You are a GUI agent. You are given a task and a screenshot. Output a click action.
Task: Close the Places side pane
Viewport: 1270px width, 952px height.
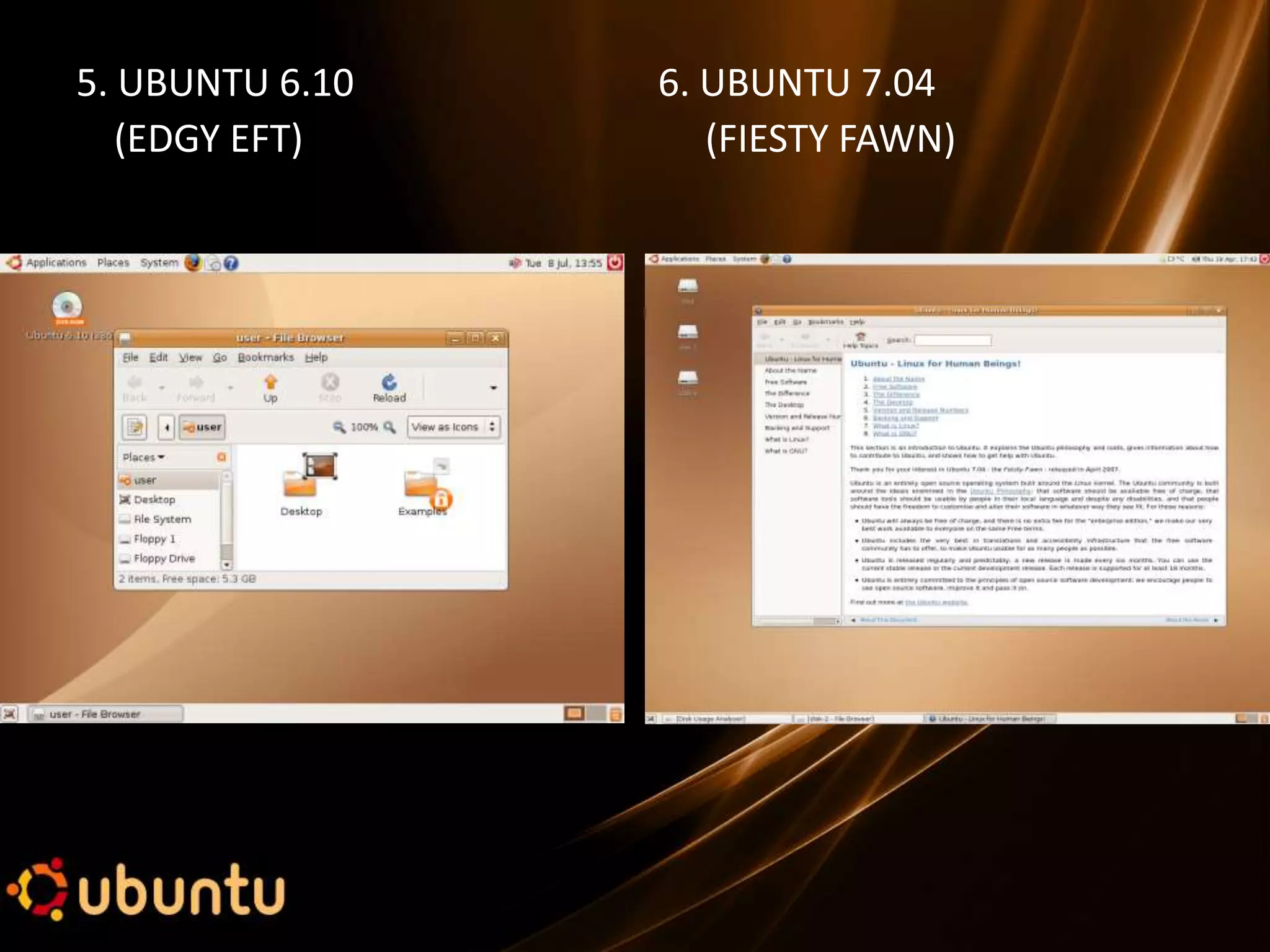[221, 457]
